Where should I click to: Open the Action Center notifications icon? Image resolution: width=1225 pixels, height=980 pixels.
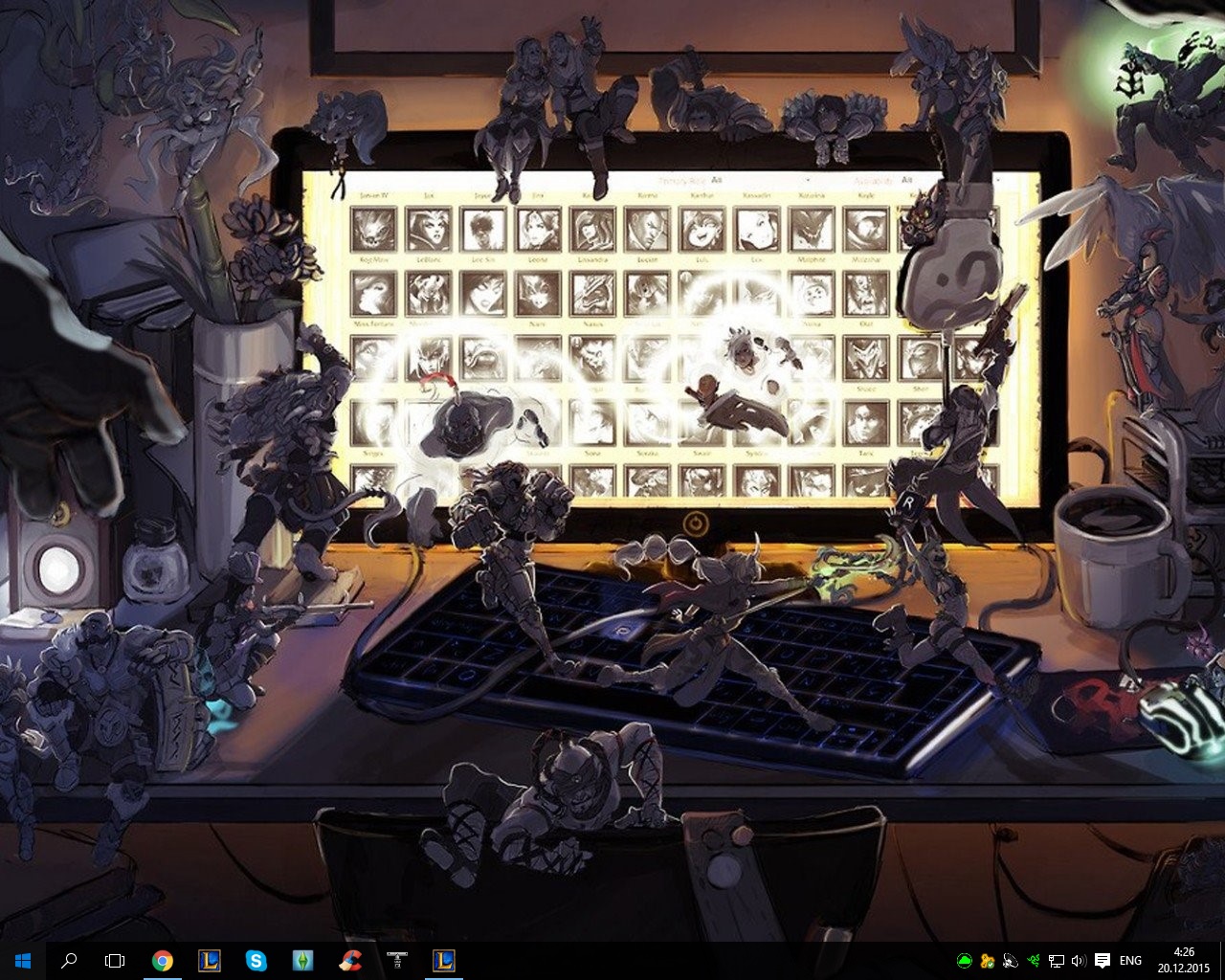1102,961
